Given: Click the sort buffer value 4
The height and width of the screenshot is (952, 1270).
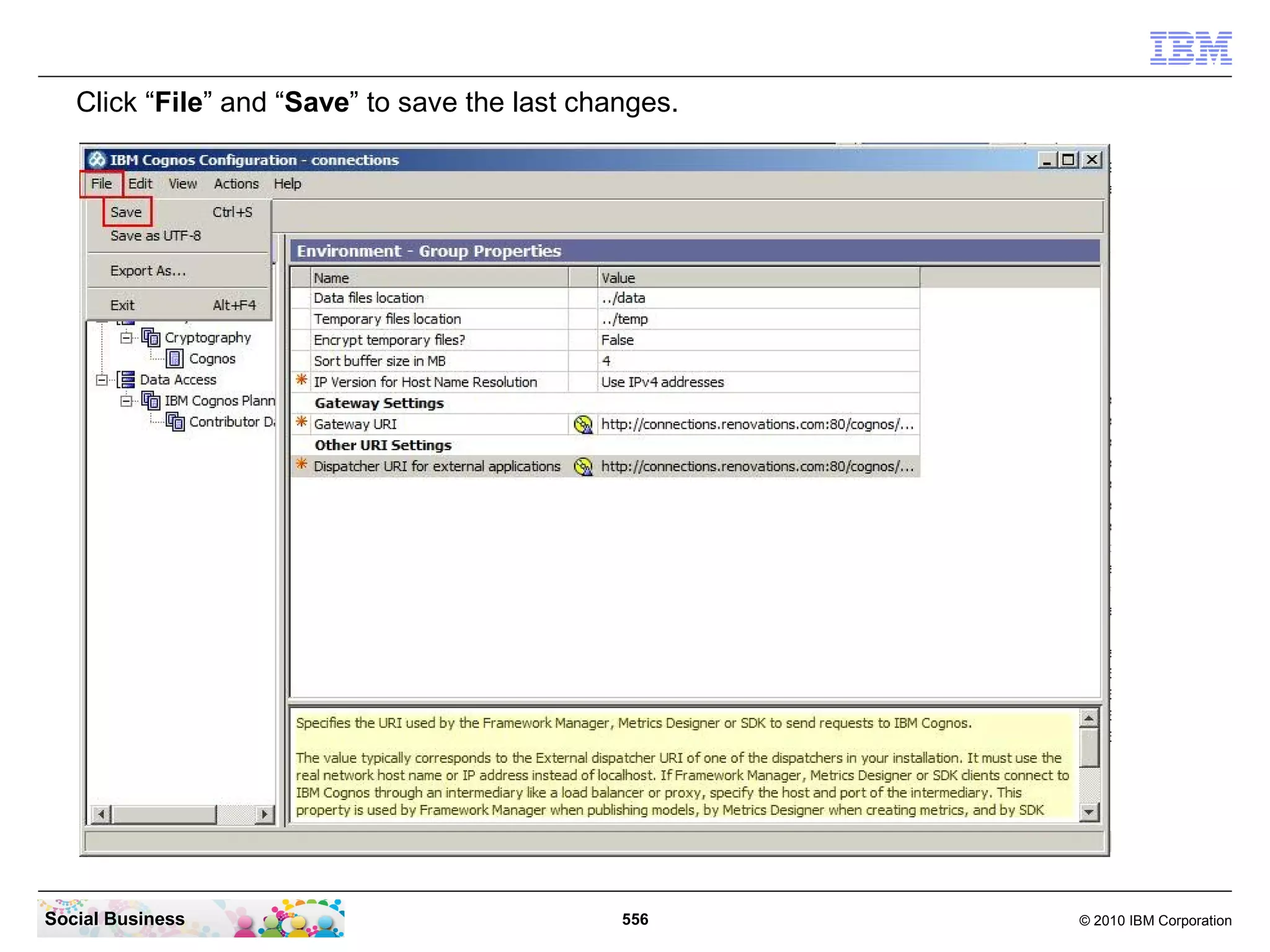Looking at the screenshot, I should tap(758, 361).
